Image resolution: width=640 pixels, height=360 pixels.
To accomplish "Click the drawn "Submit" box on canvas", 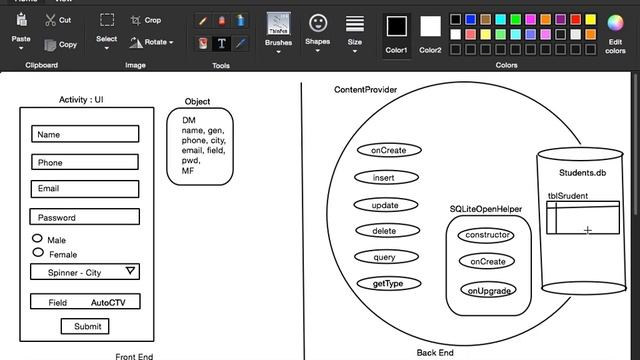I will point(85,326).
